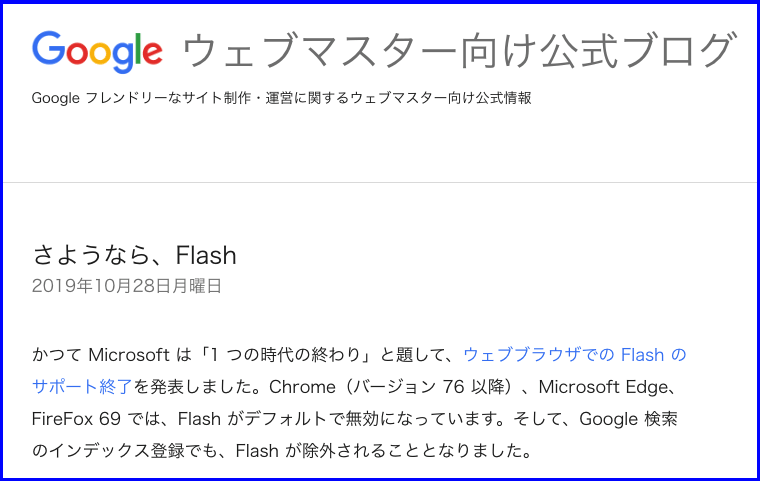The width and height of the screenshot is (760, 481).
Task: Follow the ウェブブラウザでの Flash の link
Action: pos(575,355)
